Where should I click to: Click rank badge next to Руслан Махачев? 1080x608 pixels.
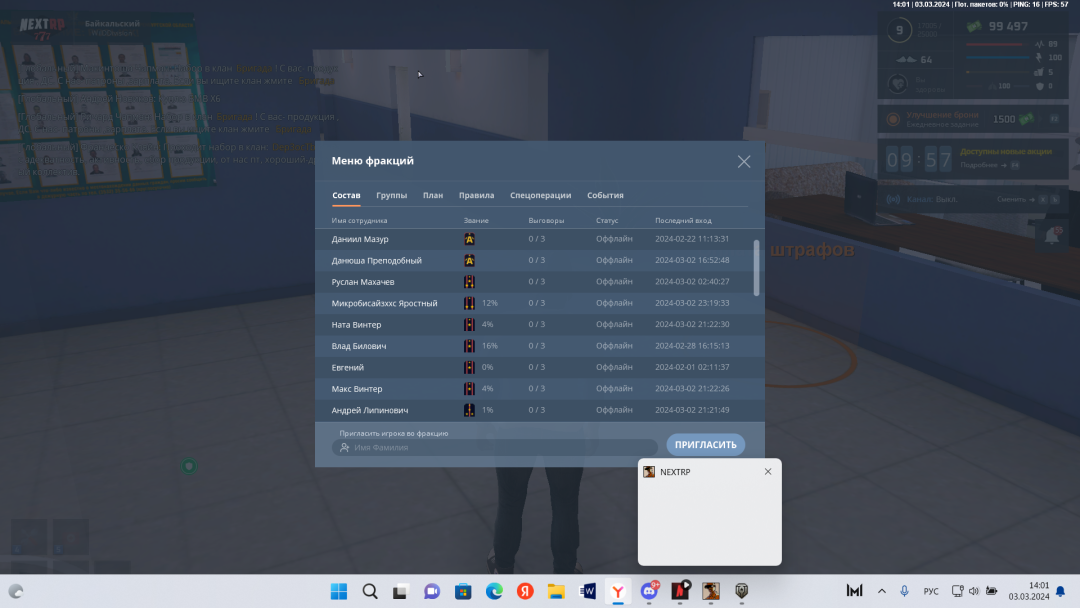click(x=469, y=282)
